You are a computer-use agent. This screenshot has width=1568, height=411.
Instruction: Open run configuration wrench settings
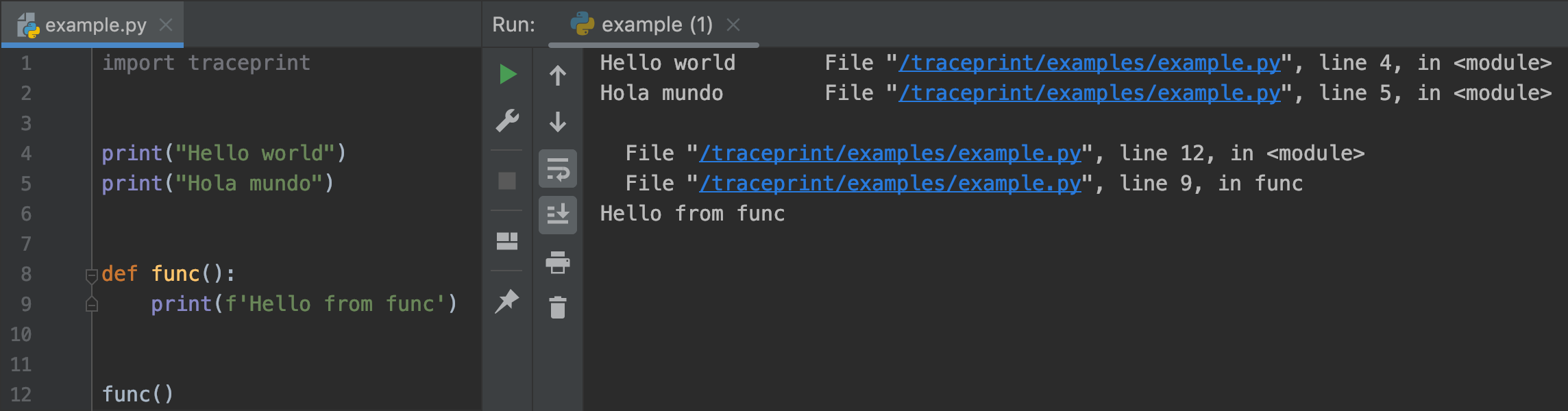point(507,121)
